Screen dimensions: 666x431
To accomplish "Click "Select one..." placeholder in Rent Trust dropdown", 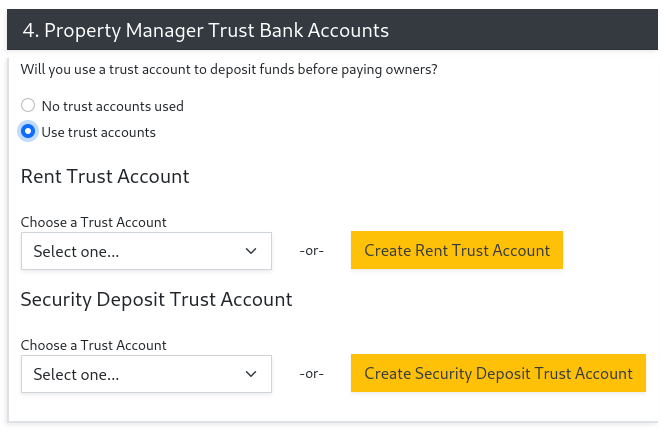I will click(76, 252).
